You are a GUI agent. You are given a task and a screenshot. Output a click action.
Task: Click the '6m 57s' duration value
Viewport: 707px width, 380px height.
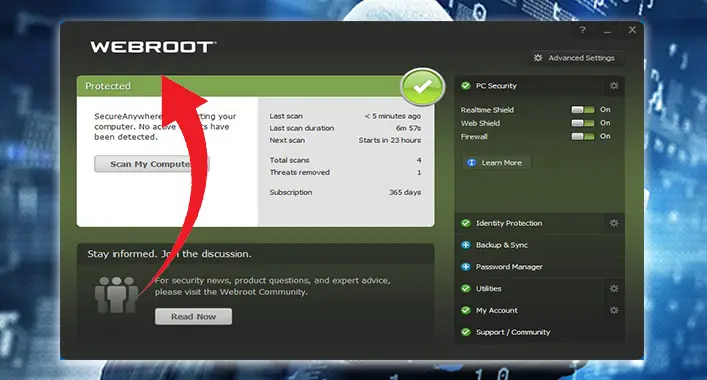coord(409,128)
